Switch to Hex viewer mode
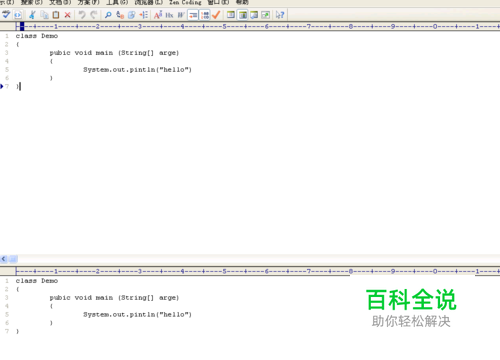This screenshot has height=360, width=500. [x=169, y=15]
